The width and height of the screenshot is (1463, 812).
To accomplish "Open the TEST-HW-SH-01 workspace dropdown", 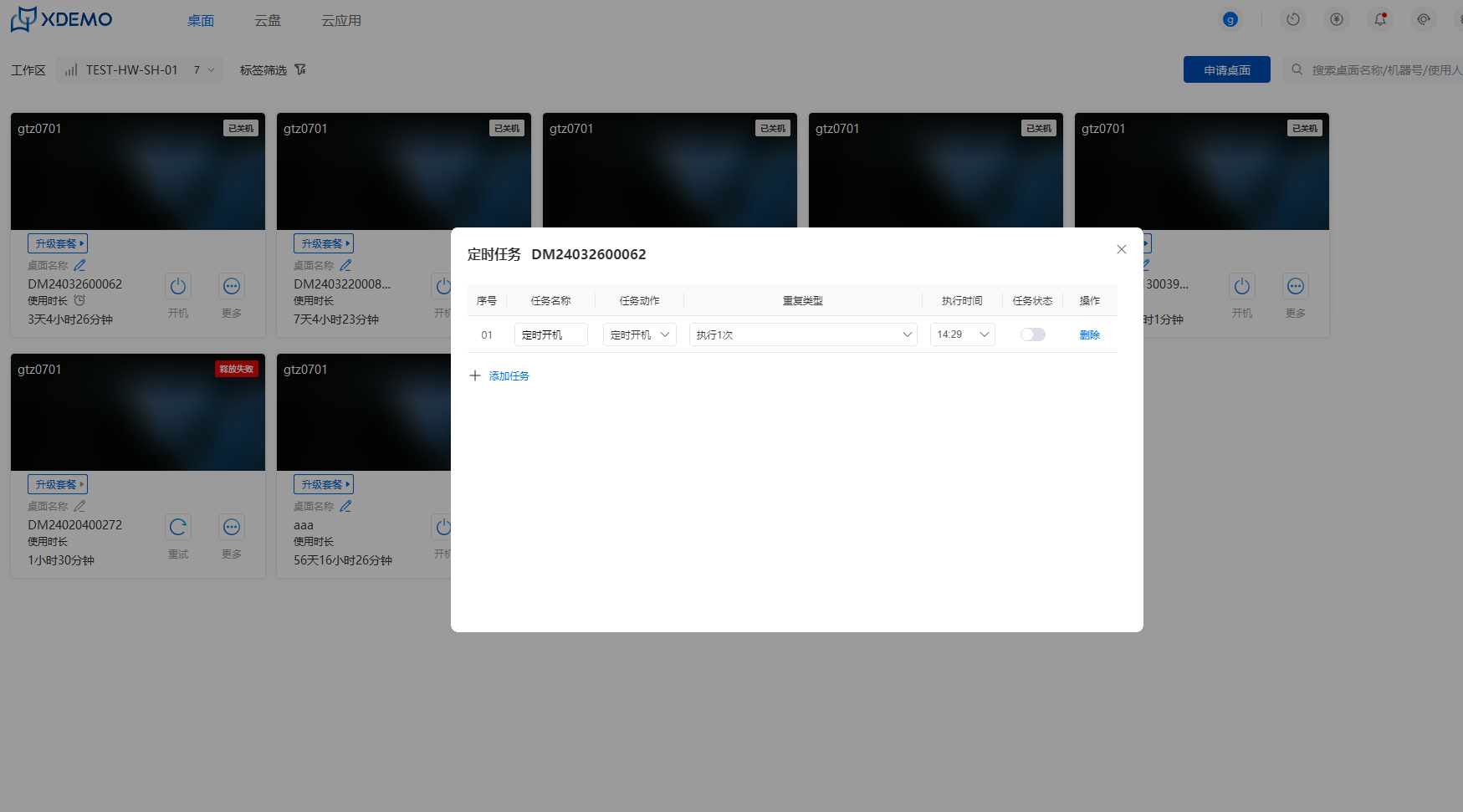I will click(x=140, y=70).
